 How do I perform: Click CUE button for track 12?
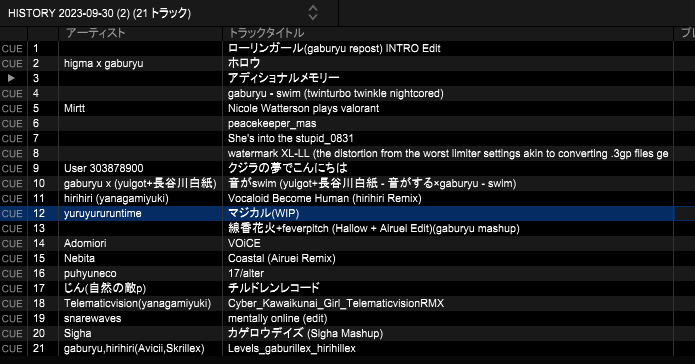tap(12, 214)
